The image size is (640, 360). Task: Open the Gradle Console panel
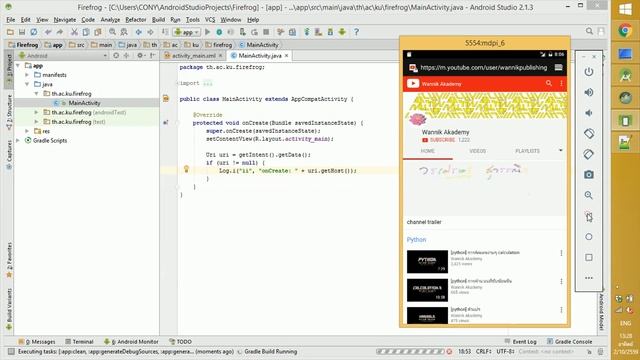pos(569,342)
